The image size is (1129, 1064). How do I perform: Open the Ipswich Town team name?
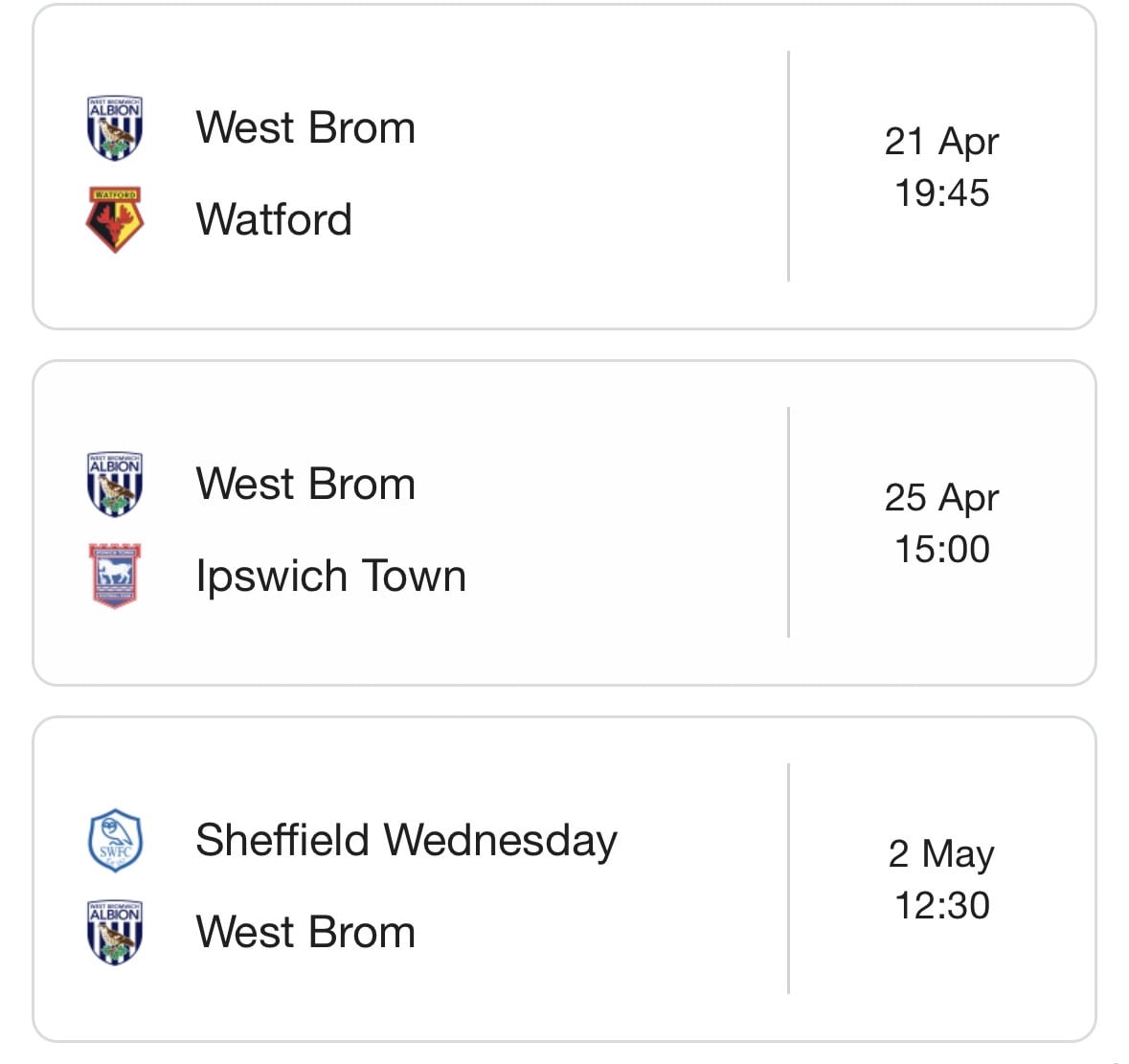pyautogui.click(x=330, y=576)
